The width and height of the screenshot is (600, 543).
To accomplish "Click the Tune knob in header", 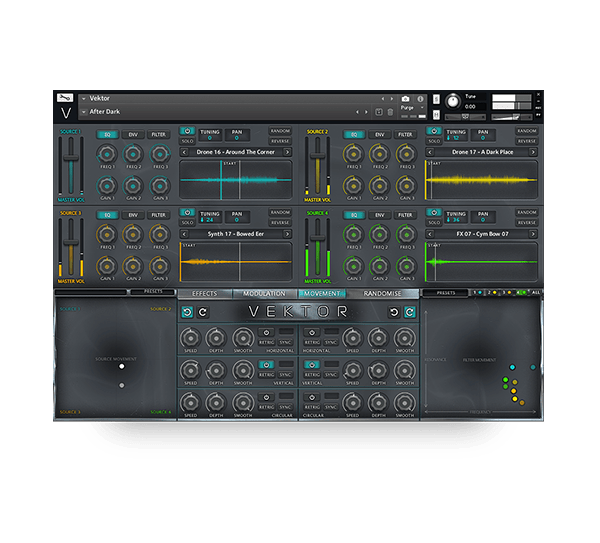I will click(453, 102).
